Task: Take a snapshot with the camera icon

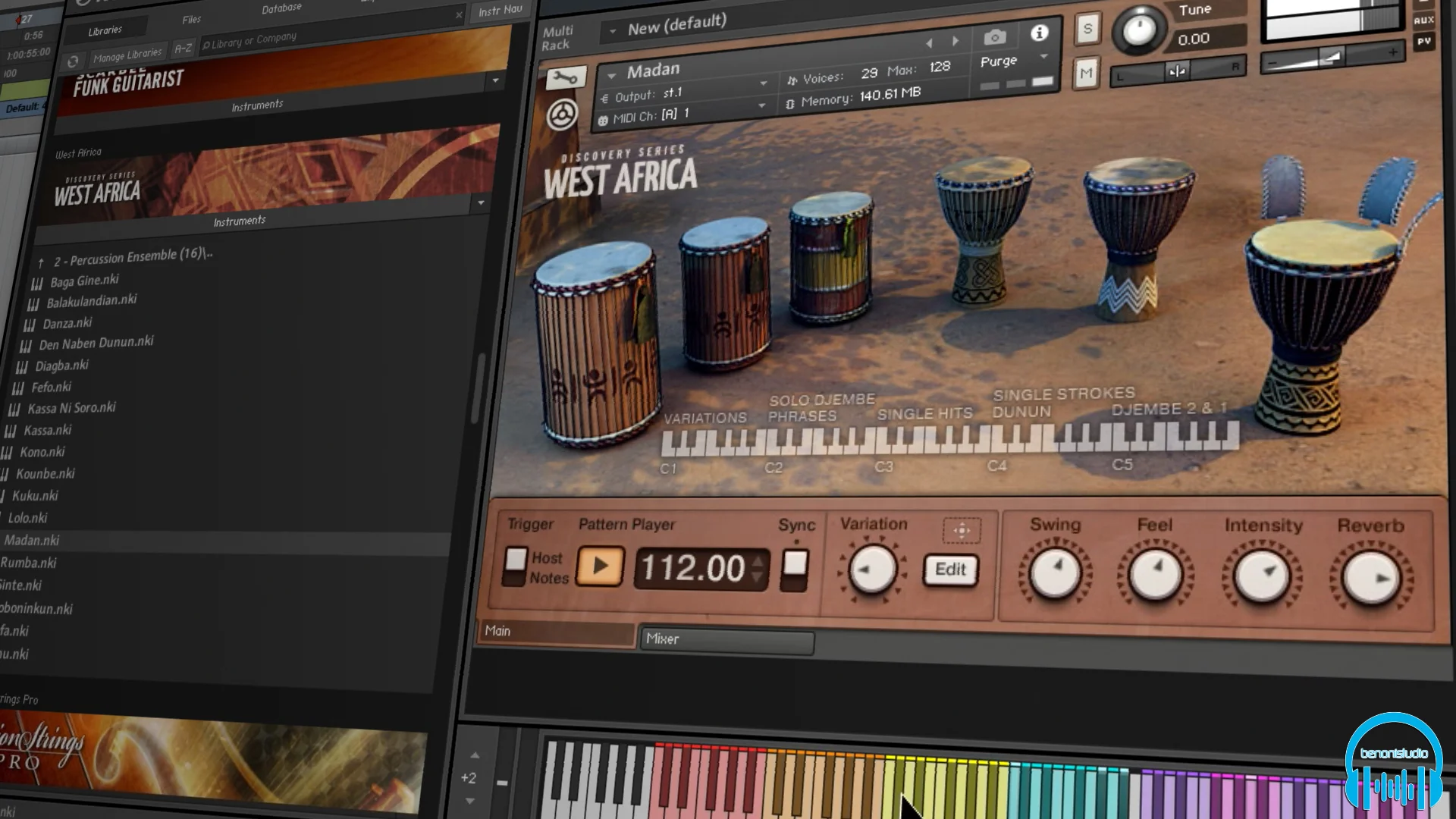Action: 995,36
